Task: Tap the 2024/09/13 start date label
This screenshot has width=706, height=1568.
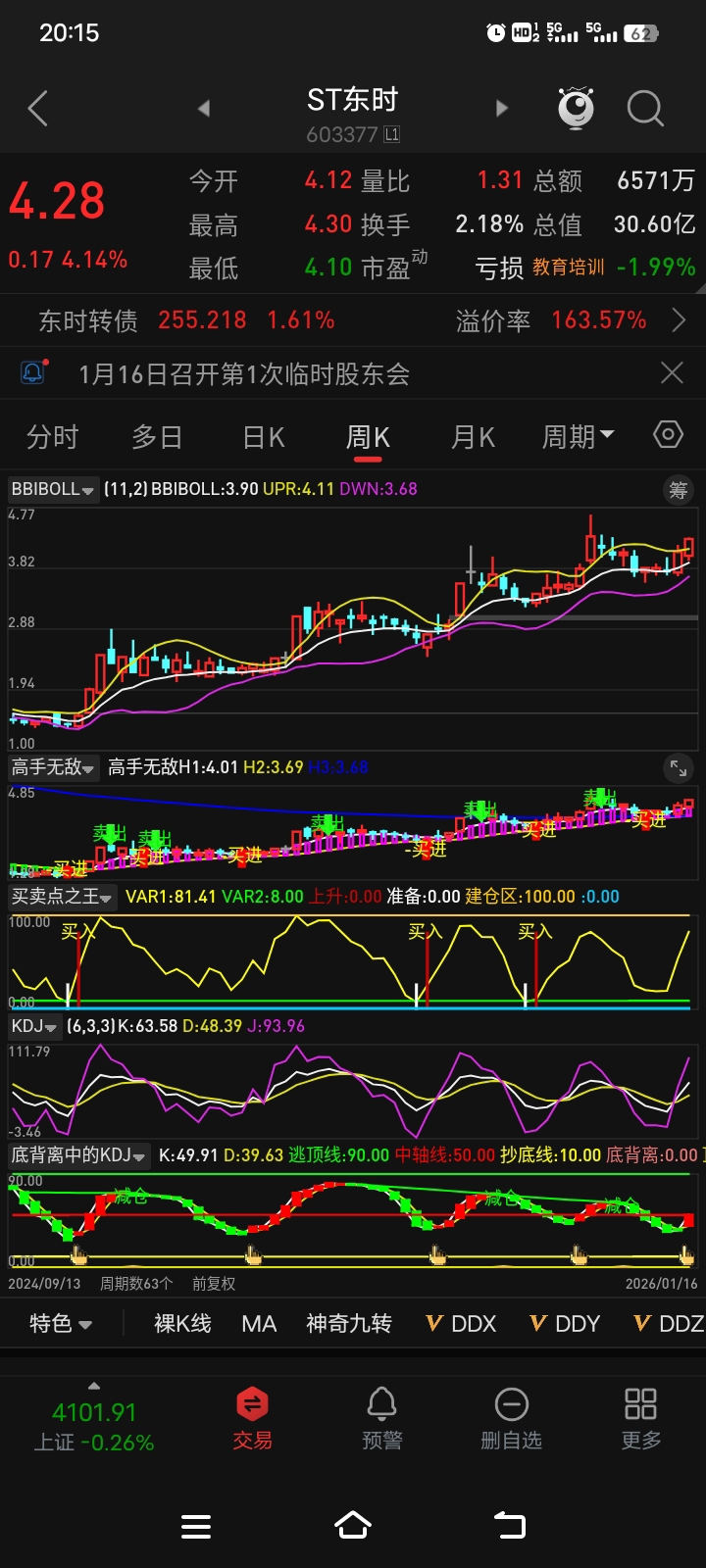Action: pos(45,1284)
